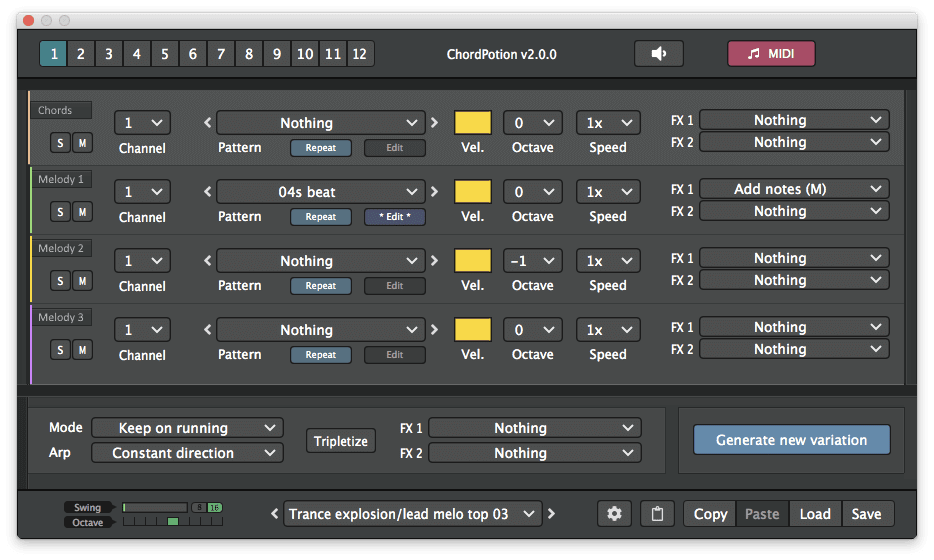This screenshot has height=560, width=934.
Task: Click the Load button
Action: click(815, 514)
